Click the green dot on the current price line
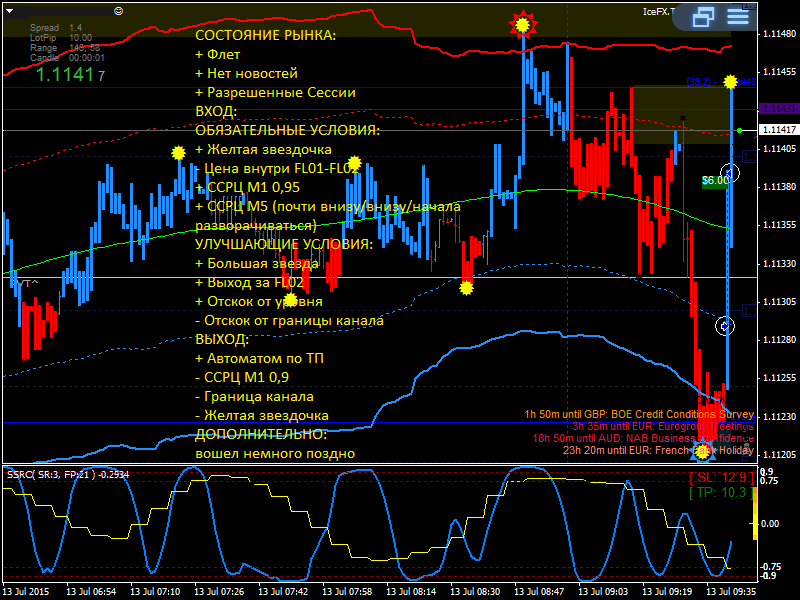 (x=739, y=131)
